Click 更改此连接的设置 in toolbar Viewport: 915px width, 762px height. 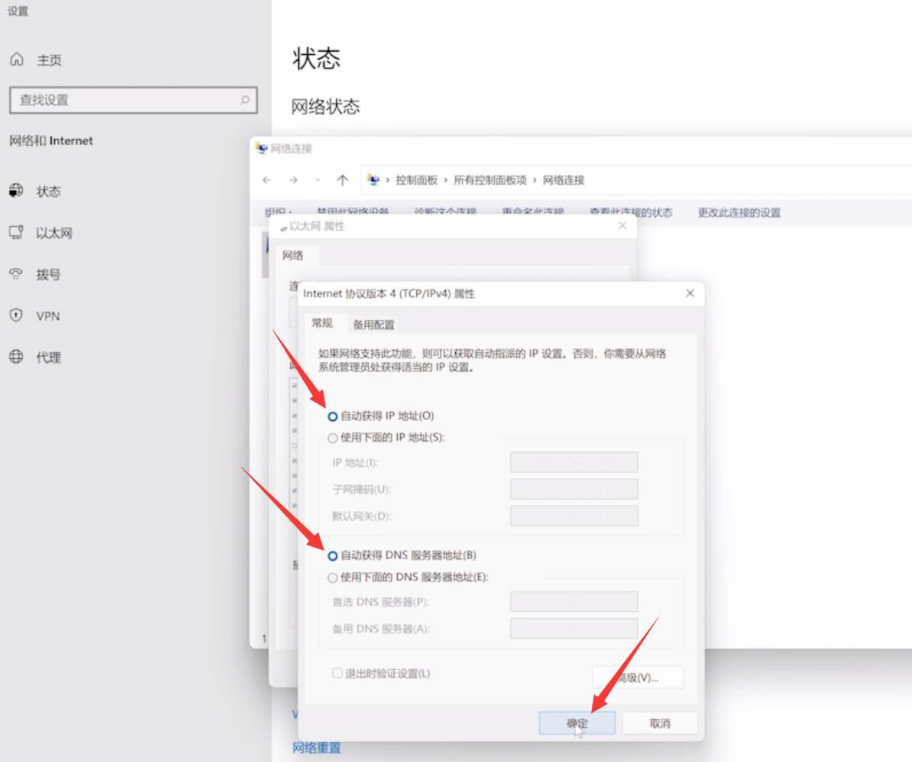coord(739,212)
